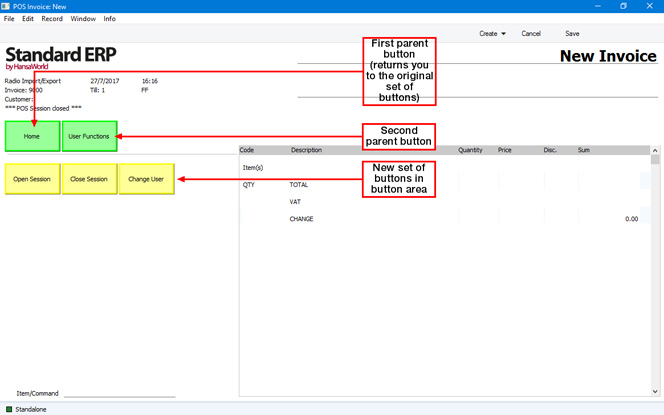Click the Standard ERP logo
Image resolution: width=664 pixels, height=415 pixels.
tap(61, 58)
